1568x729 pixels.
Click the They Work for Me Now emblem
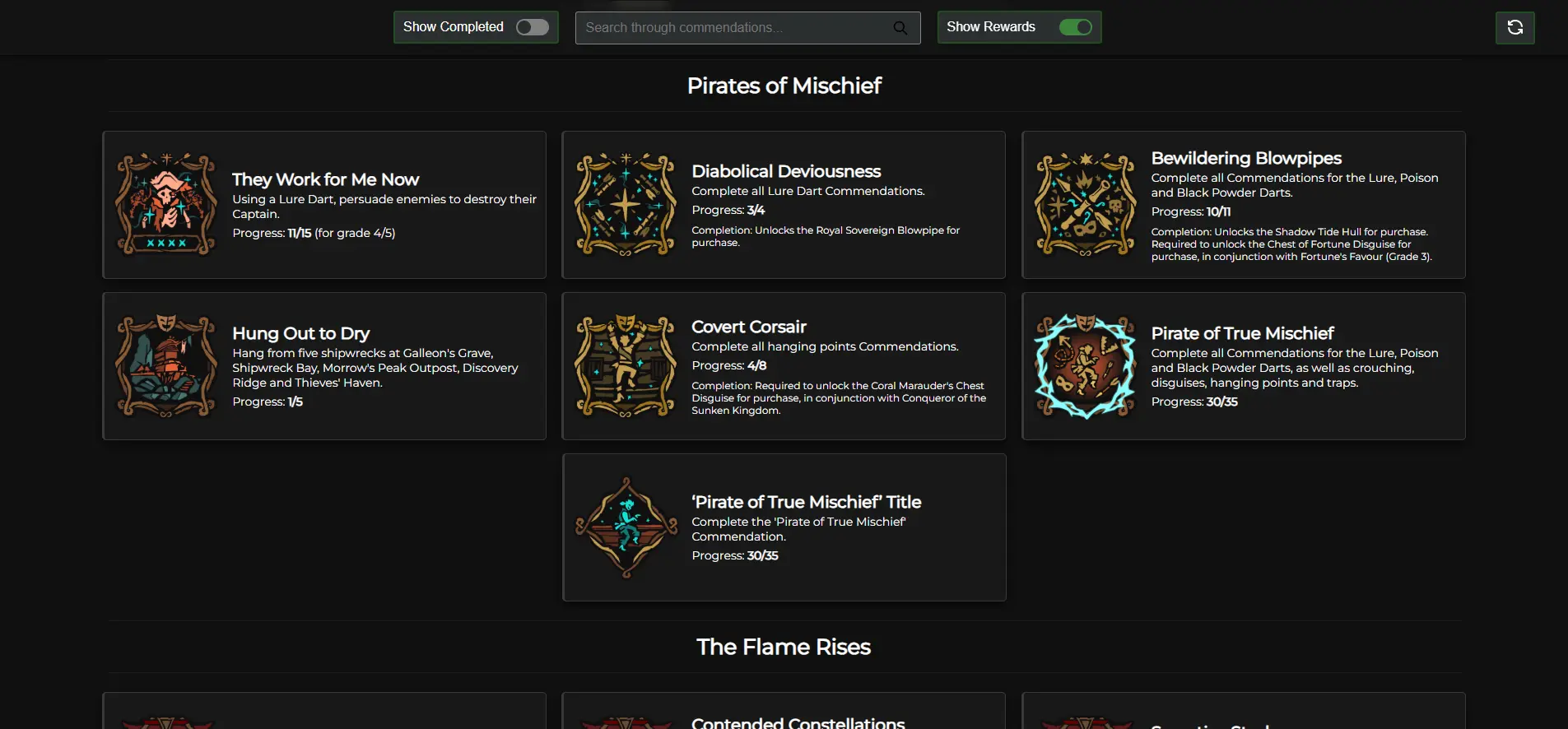pos(166,204)
